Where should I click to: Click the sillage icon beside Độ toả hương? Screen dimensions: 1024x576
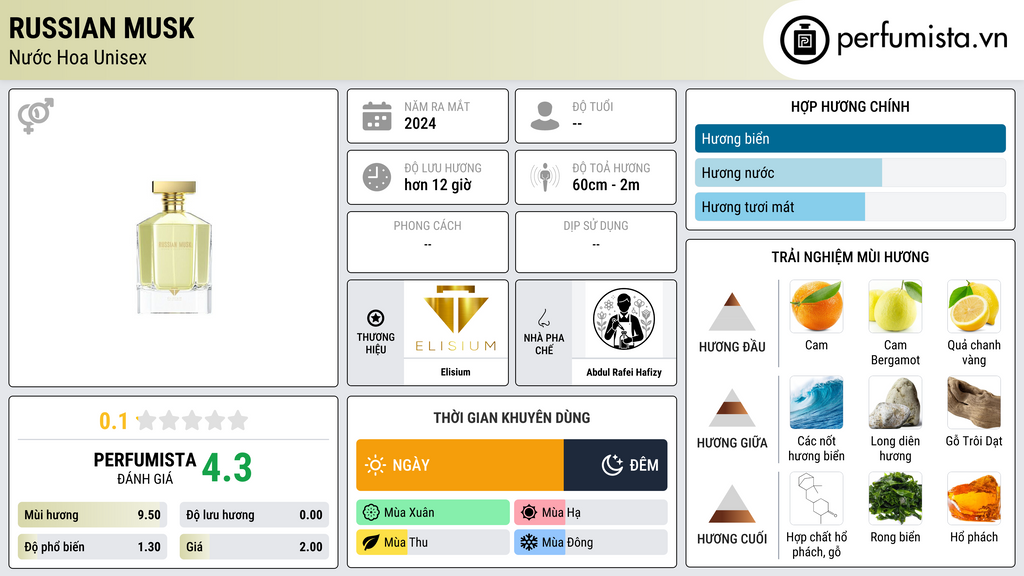pos(545,177)
